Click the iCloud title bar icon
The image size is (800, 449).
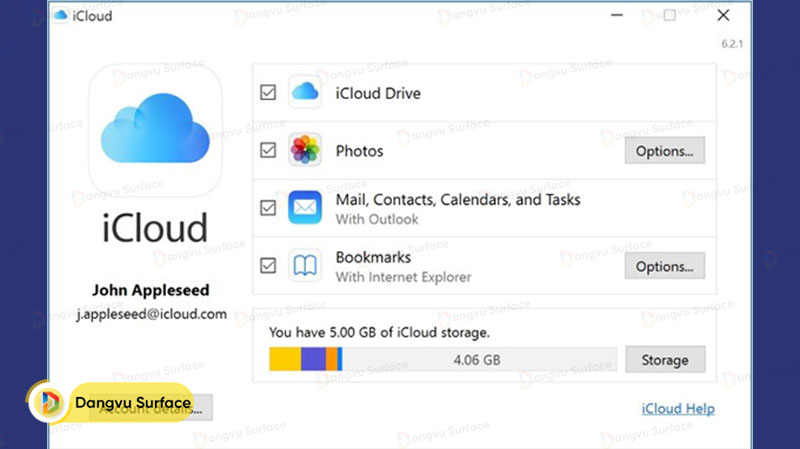pyautogui.click(x=60, y=15)
